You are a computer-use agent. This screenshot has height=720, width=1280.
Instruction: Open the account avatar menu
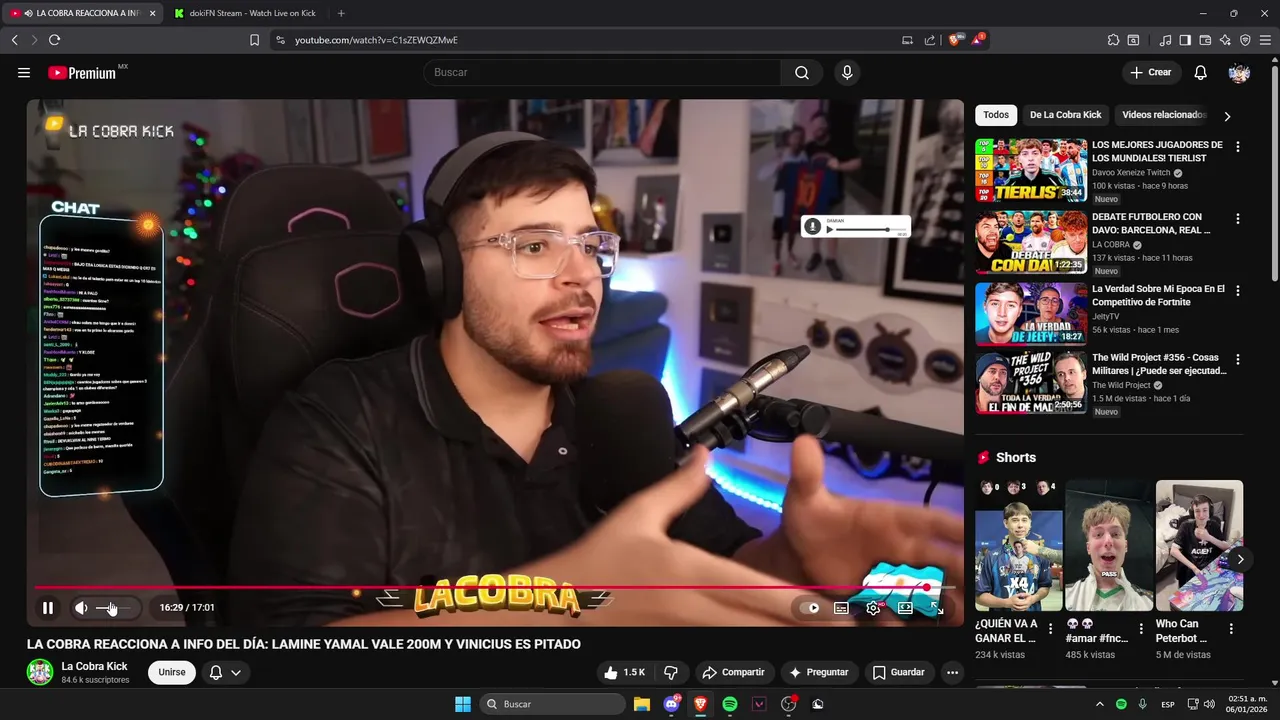[x=1239, y=72]
